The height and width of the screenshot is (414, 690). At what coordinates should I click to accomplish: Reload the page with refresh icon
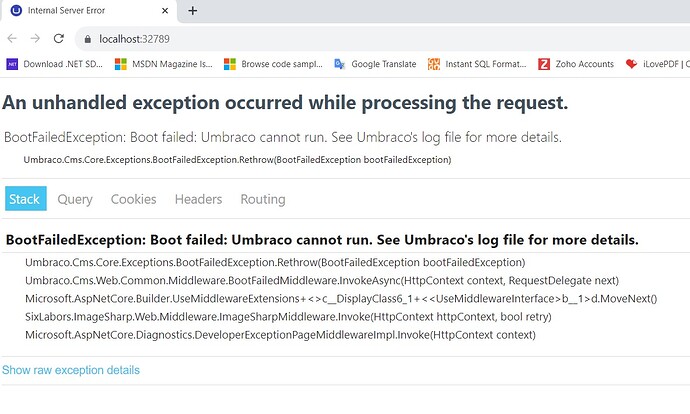pyautogui.click(x=59, y=39)
